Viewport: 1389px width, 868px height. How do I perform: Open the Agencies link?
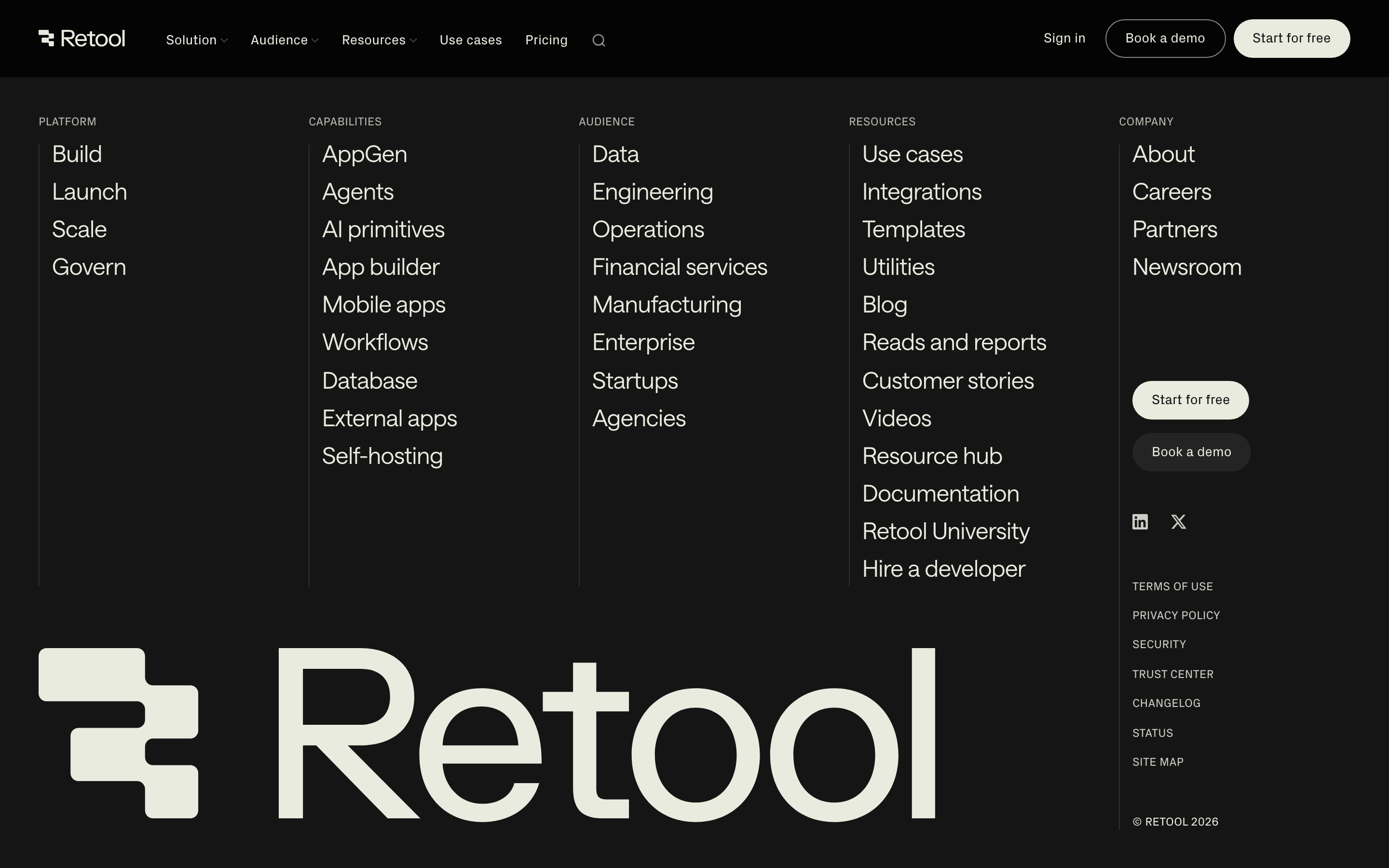(639, 419)
